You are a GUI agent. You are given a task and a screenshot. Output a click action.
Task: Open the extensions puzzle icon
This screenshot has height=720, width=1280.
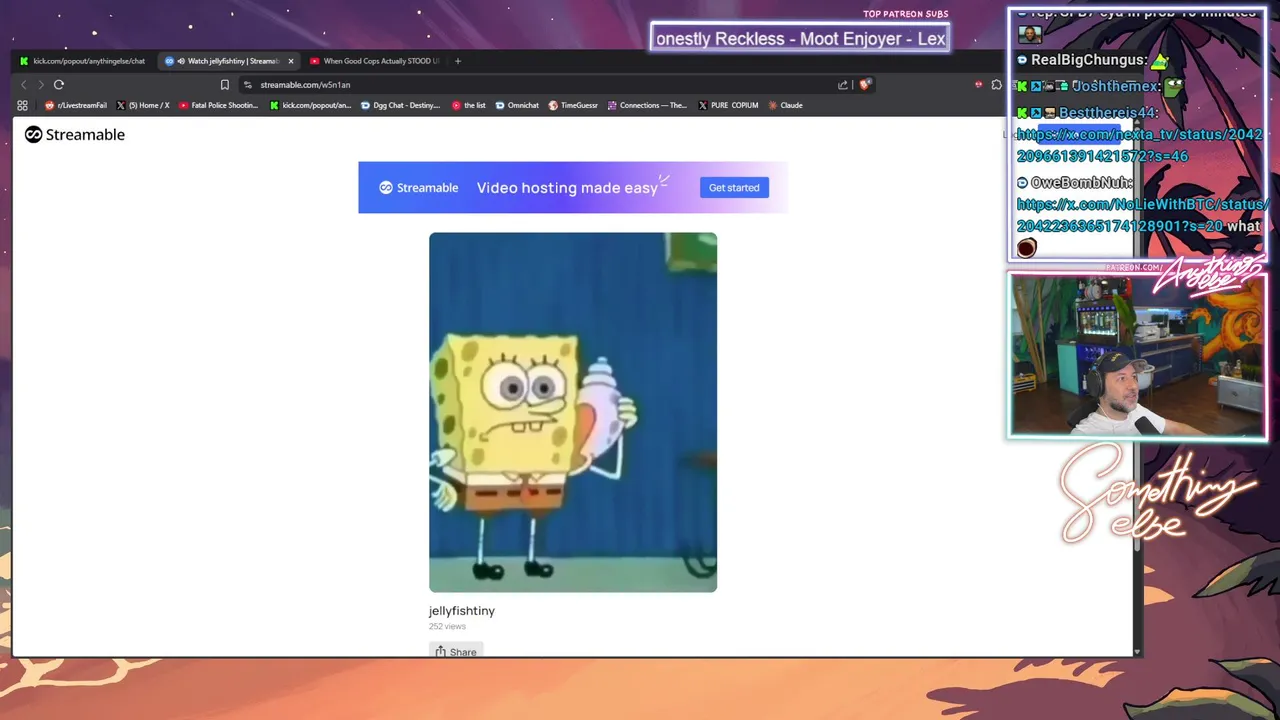coord(996,85)
